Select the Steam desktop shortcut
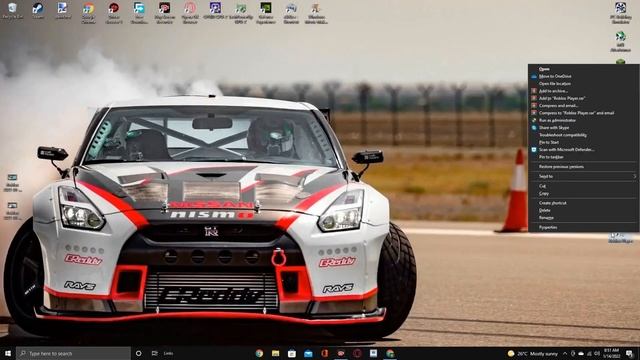 coord(38,11)
